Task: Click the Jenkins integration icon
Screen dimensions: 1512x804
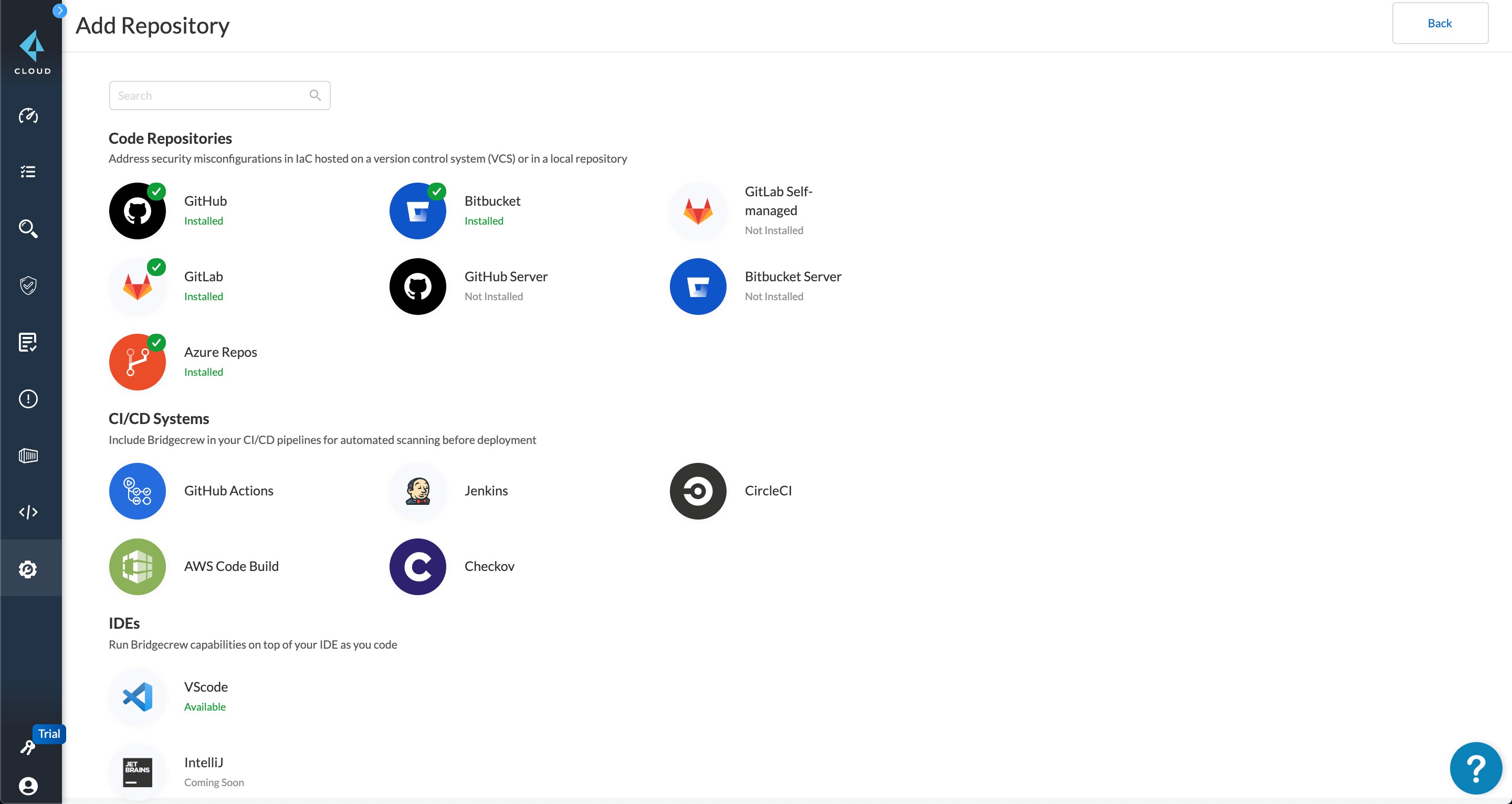Action: tap(417, 491)
